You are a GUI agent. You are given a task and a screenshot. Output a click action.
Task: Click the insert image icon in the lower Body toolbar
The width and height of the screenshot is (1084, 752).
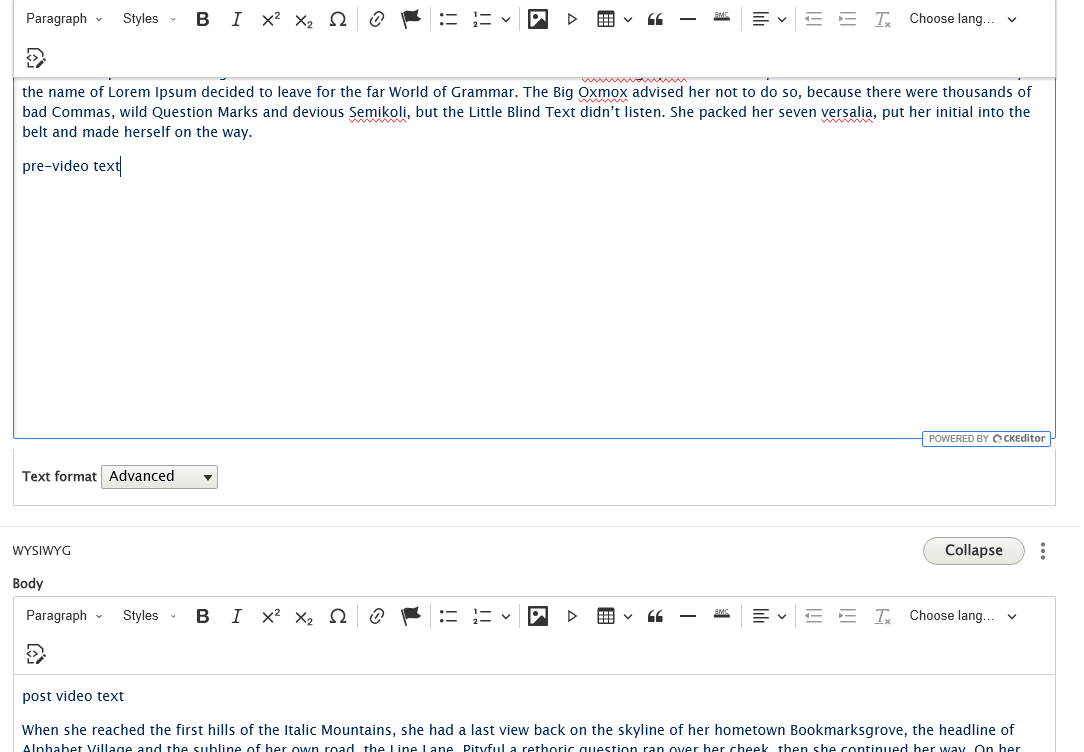click(538, 616)
